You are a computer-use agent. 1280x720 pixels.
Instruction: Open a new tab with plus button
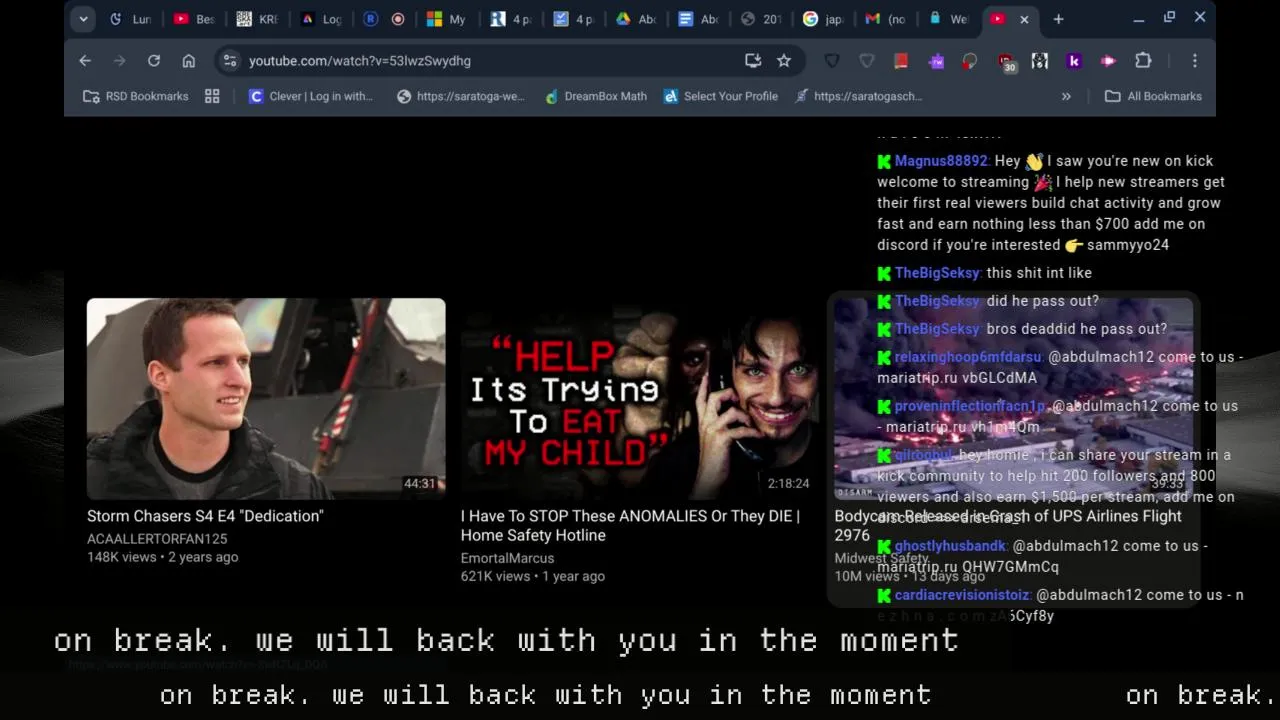[x=1058, y=19]
